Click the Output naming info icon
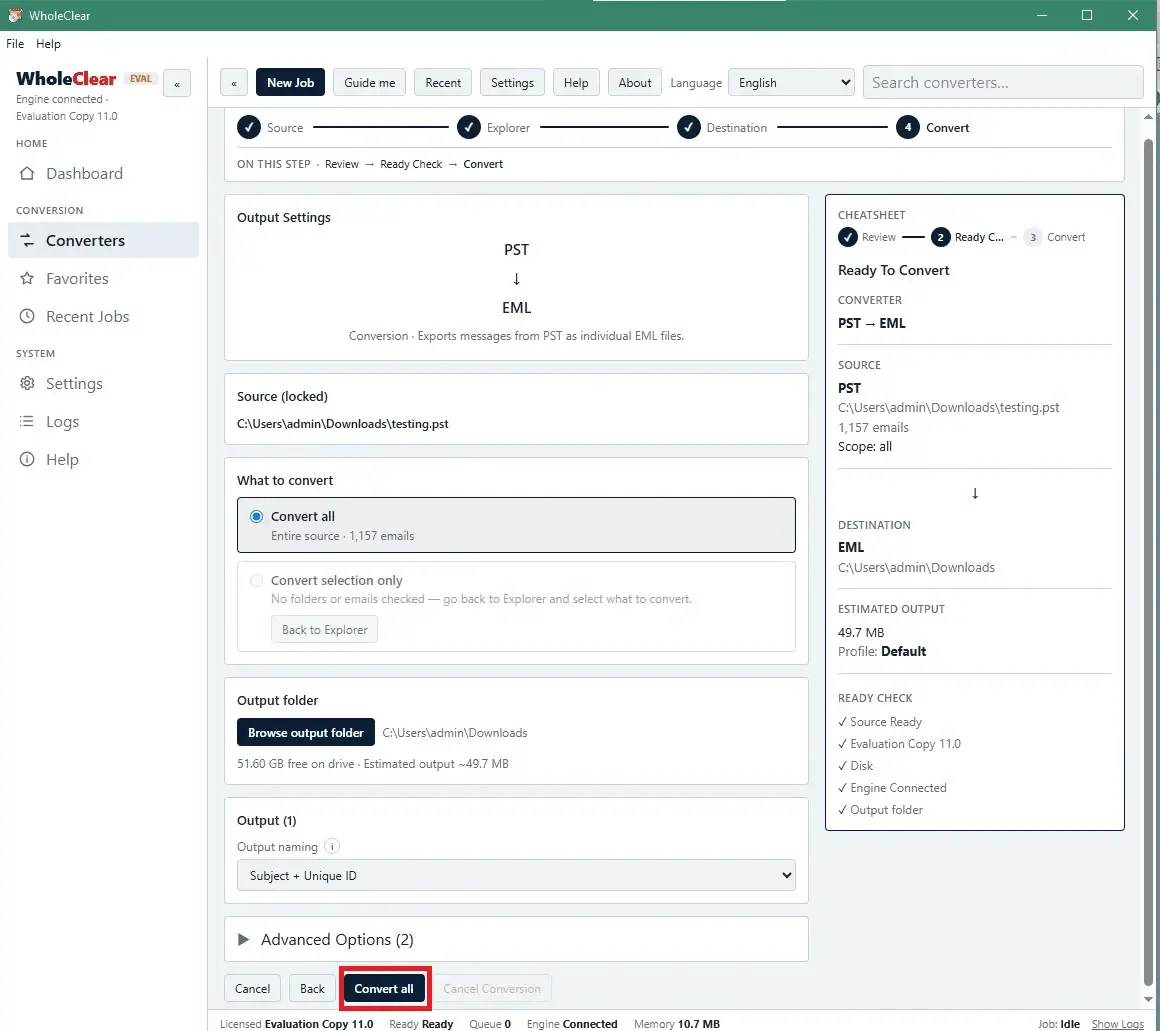1160x1031 pixels. 331,846
